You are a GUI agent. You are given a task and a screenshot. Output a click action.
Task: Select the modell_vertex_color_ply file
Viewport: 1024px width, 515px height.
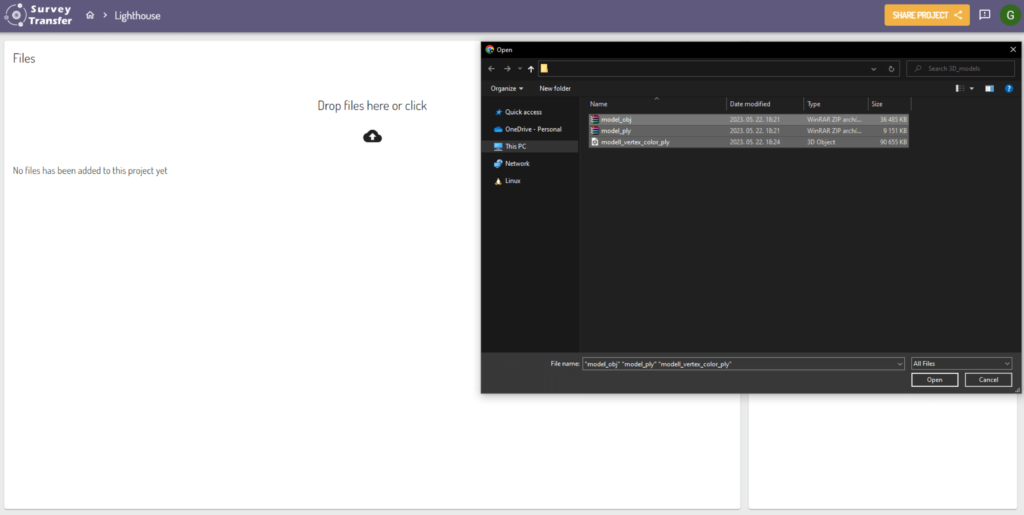tap(635, 142)
